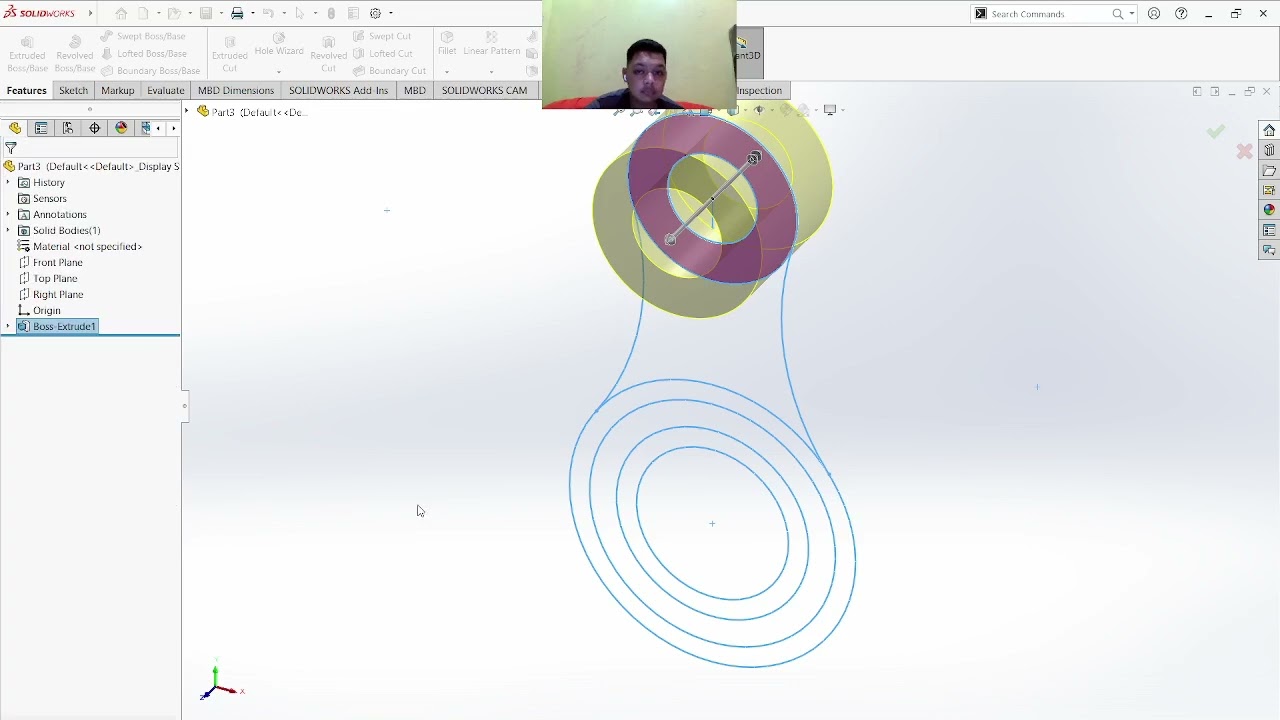Open the Hole Wizard dropdown arrow
Viewport: 1280px width, 720px height.
pyautogui.click(x=279, y=71)
